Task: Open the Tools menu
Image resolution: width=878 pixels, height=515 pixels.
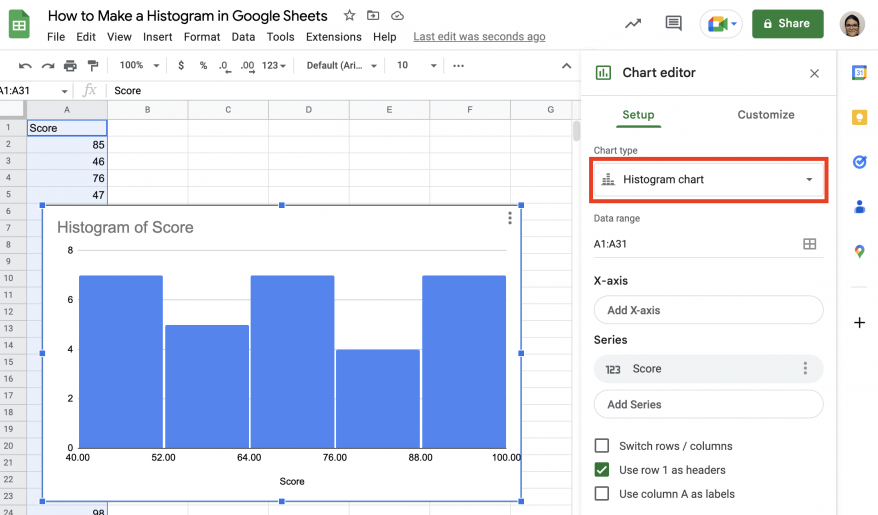Action: [280, 37]
